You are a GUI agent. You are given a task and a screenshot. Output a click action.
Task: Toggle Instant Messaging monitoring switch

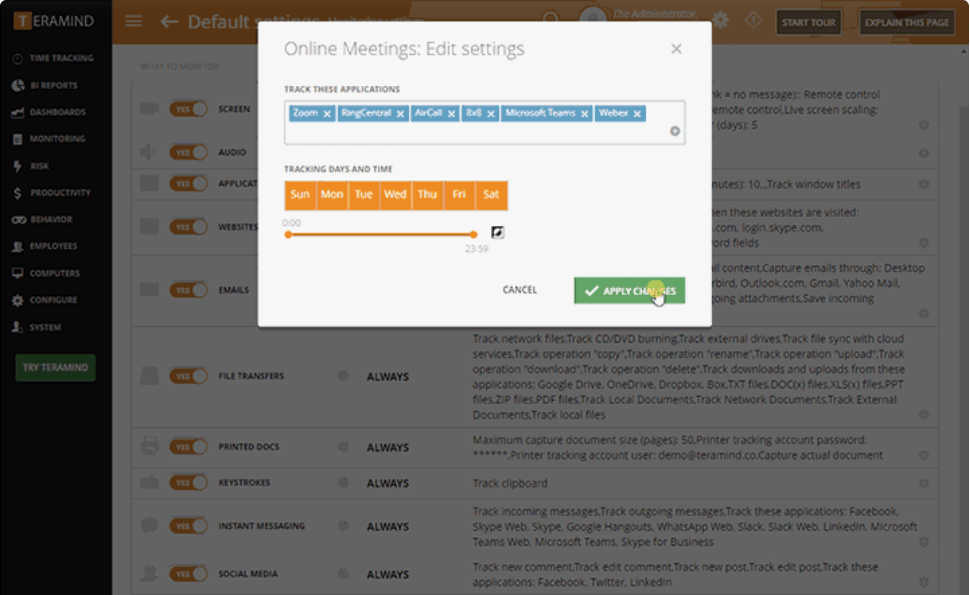point(188,526)
